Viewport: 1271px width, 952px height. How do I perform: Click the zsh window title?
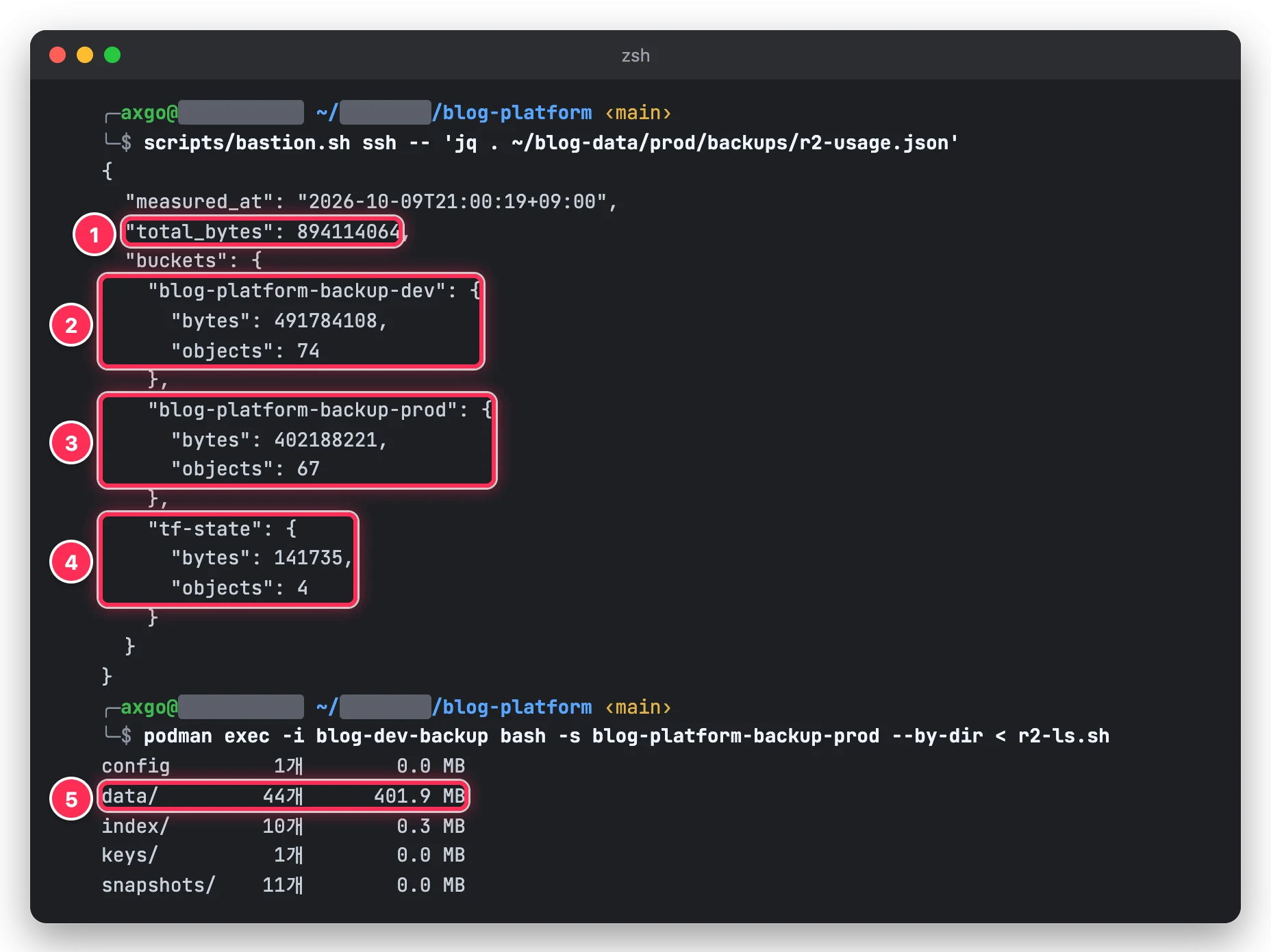(x=635, y=55)
